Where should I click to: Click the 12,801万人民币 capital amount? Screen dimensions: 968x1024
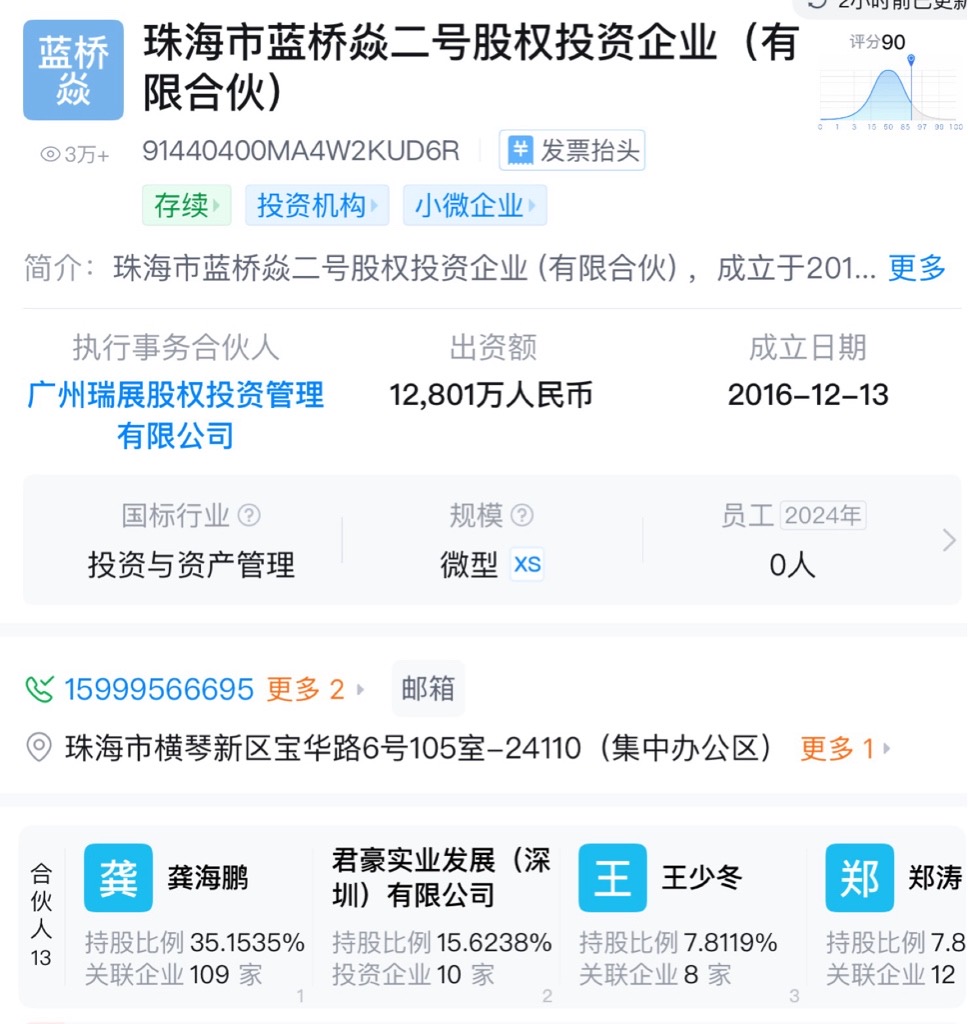click(491, 395)
